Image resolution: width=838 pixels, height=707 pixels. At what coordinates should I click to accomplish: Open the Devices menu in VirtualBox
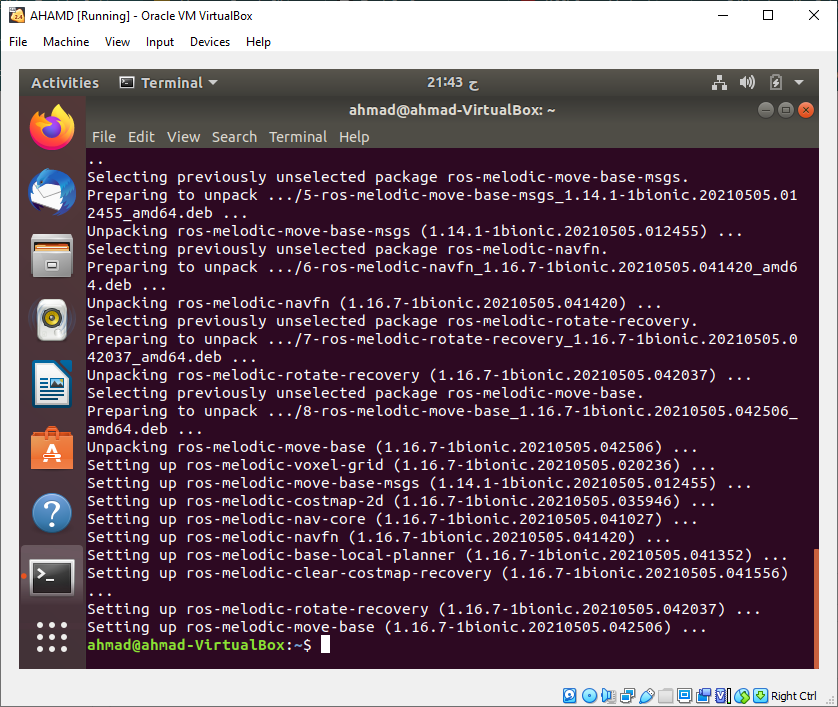tap(209, 42)
